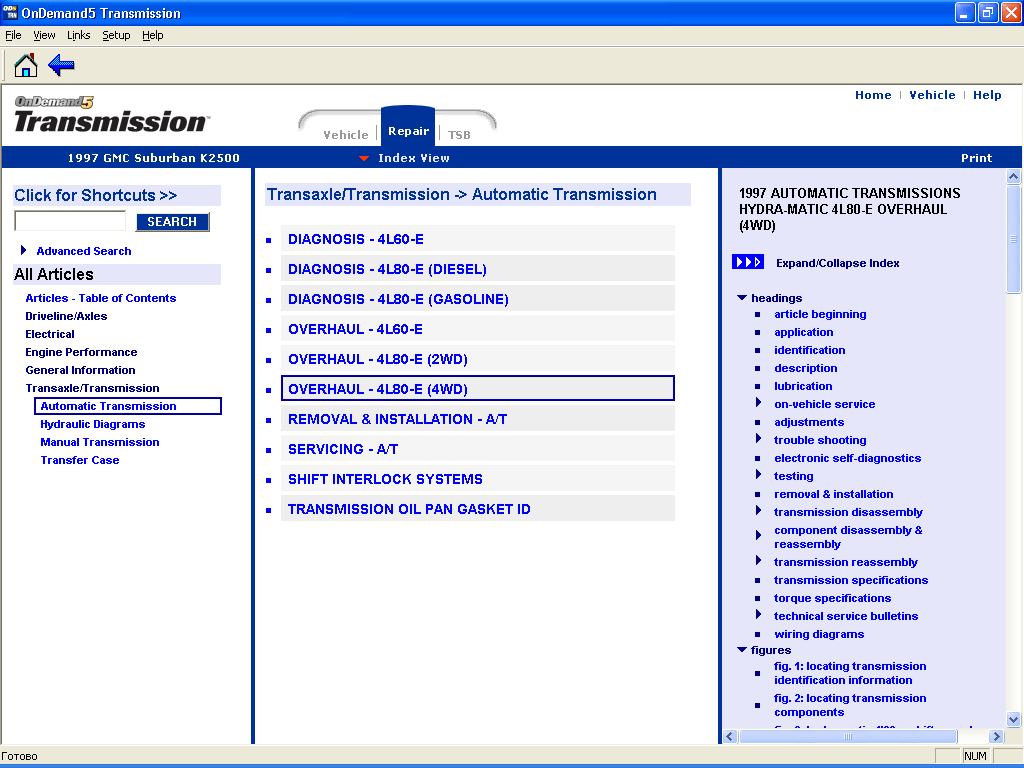
Task: Collapse the headings section
Action: (742, 298)
